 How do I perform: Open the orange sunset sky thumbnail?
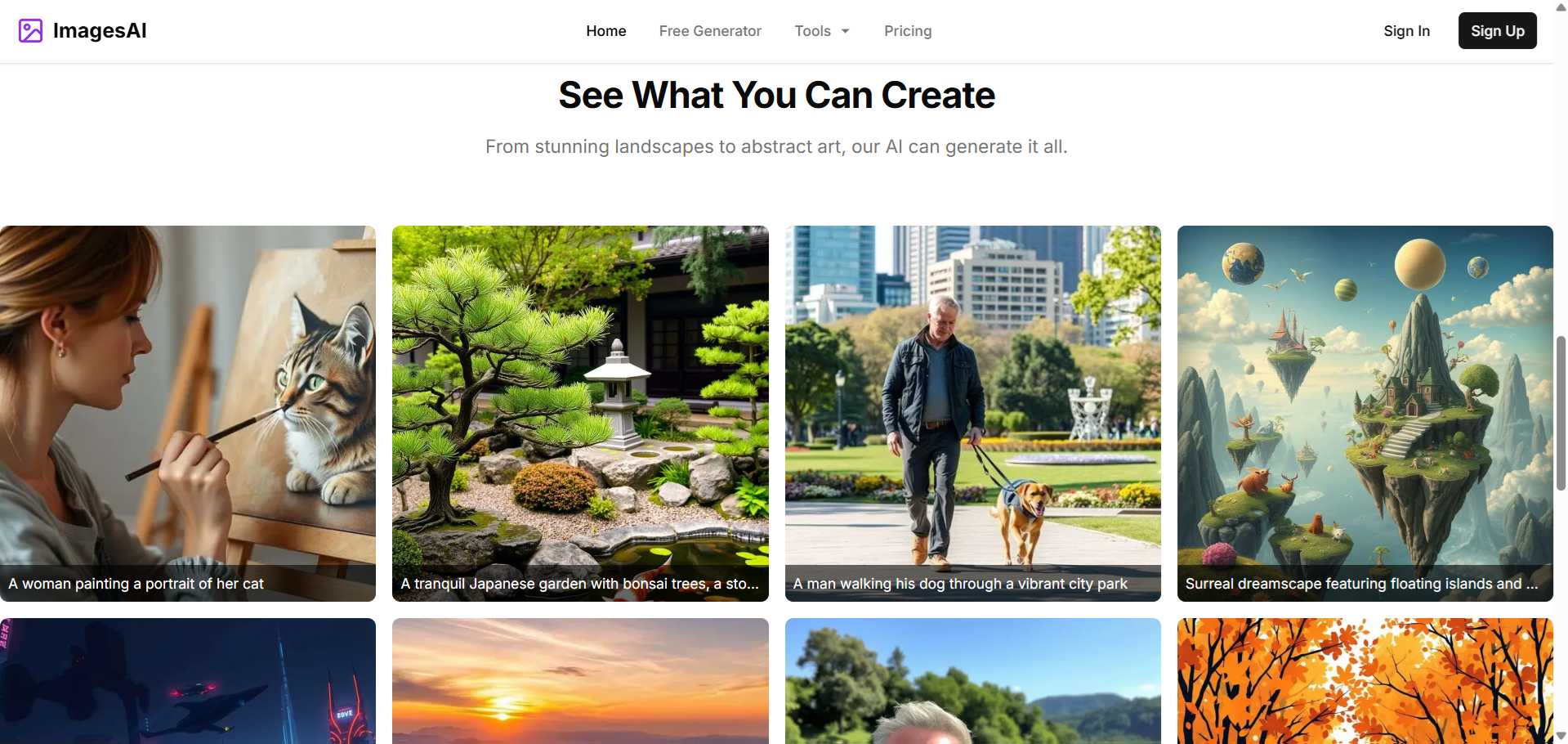click(580, 681)
